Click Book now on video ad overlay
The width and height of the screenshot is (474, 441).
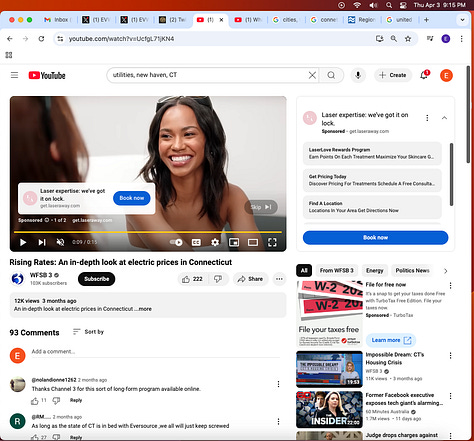pyautogui.click(x=132, y=198)
